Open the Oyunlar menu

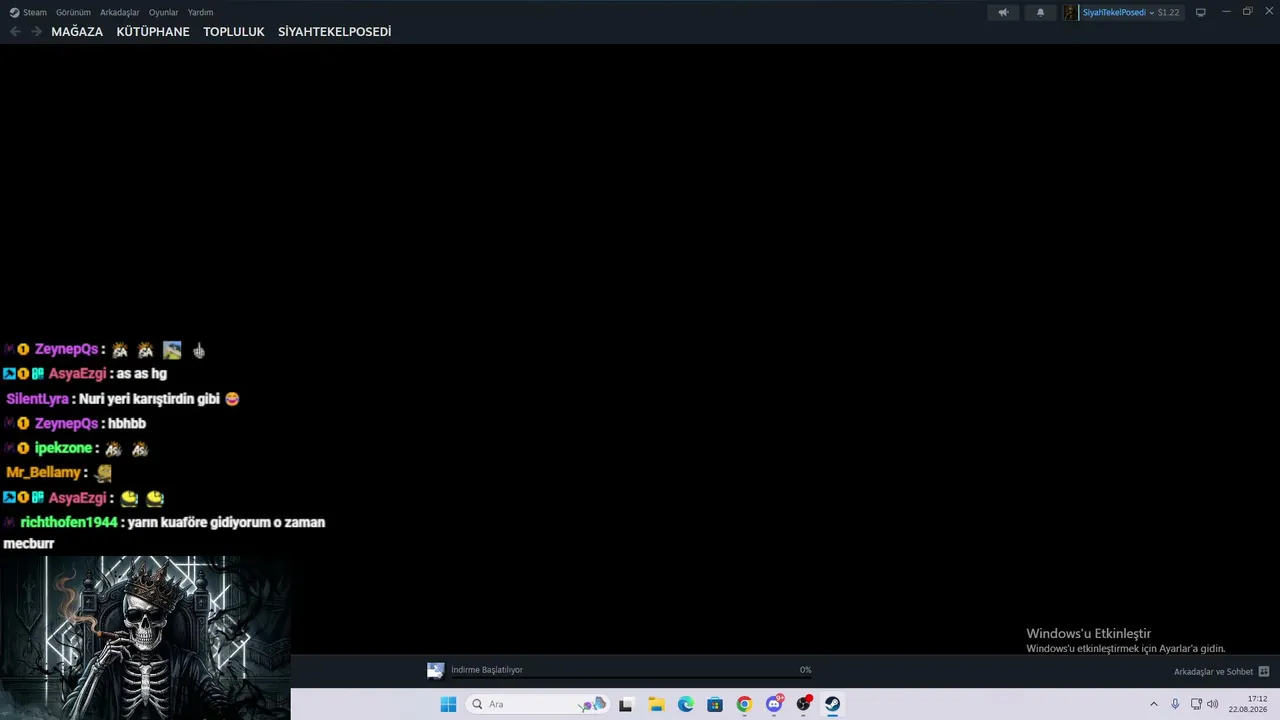coord(164,12)
